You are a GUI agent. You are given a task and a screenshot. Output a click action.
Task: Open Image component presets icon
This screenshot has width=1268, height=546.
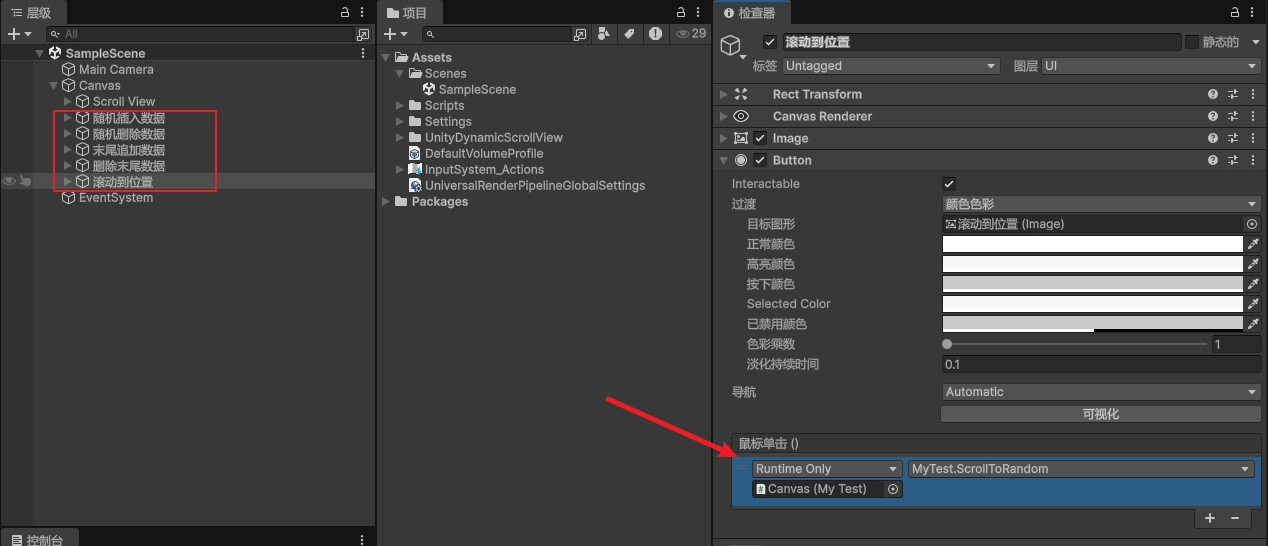(1233, 138)
